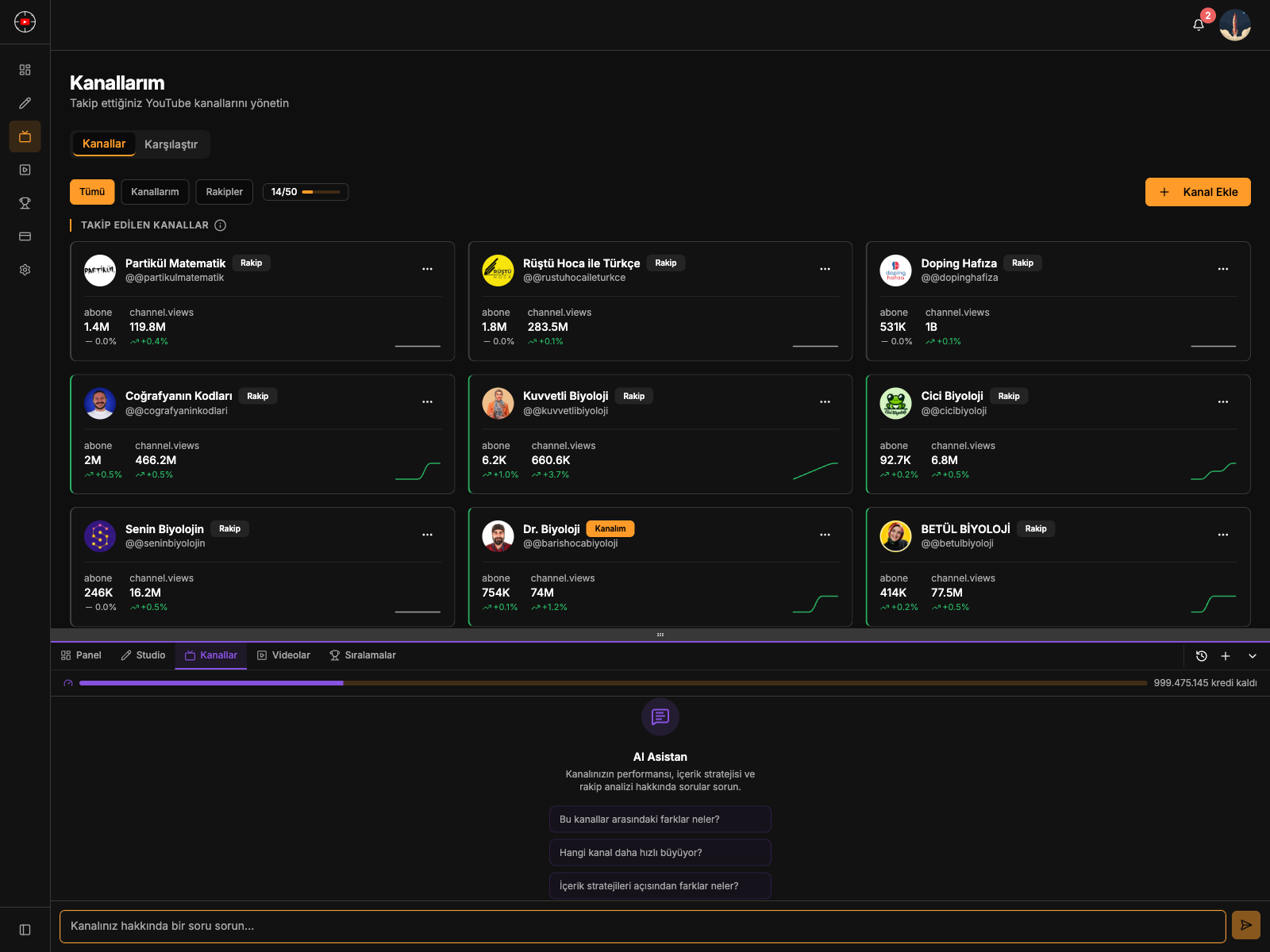Open options menu for Doping Hafıza
This screenshot has height=952, width=1270.
[1223, 269]
